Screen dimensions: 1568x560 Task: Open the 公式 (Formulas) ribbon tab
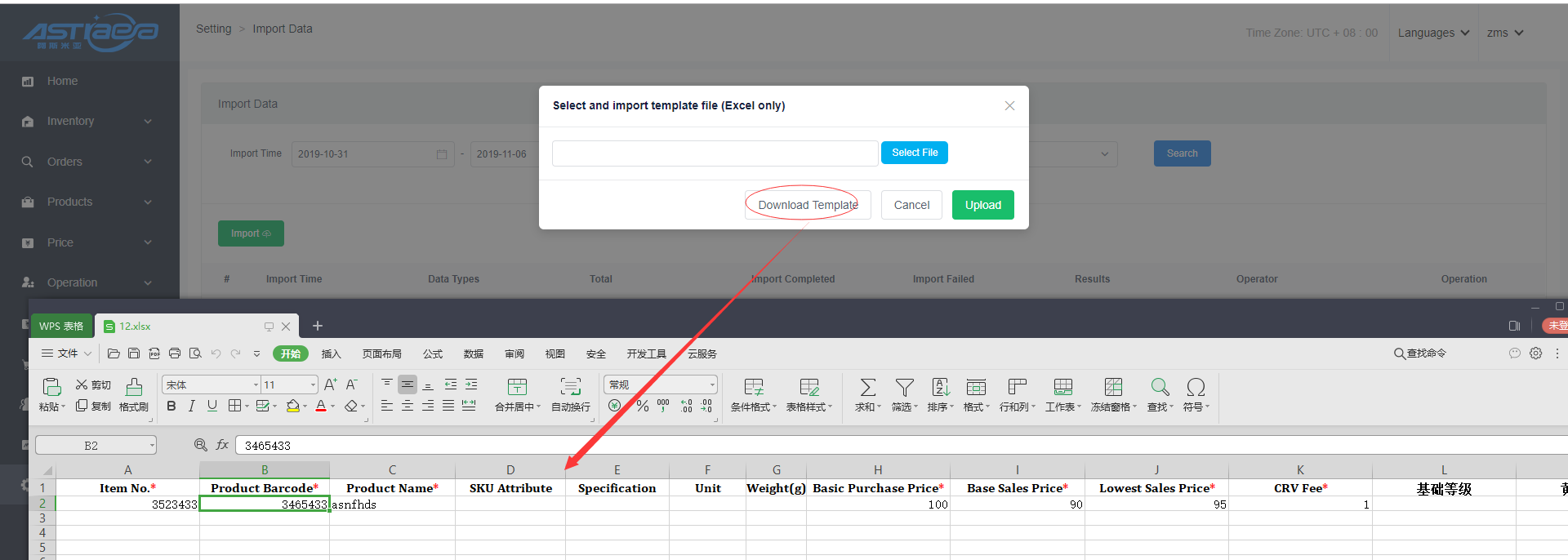432,353
